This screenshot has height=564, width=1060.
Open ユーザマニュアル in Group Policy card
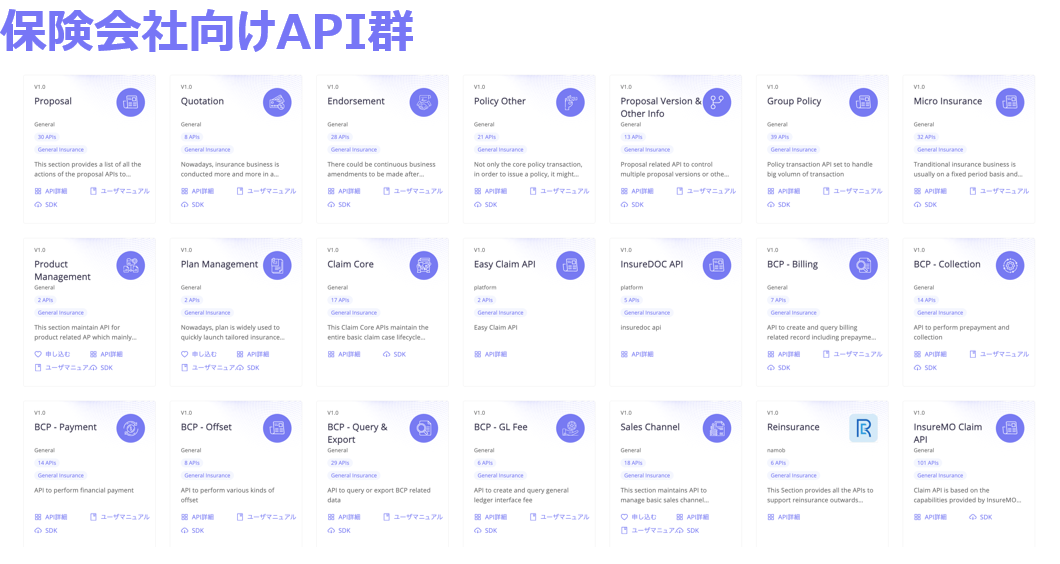pyautogui.click(x=852, y=191)
